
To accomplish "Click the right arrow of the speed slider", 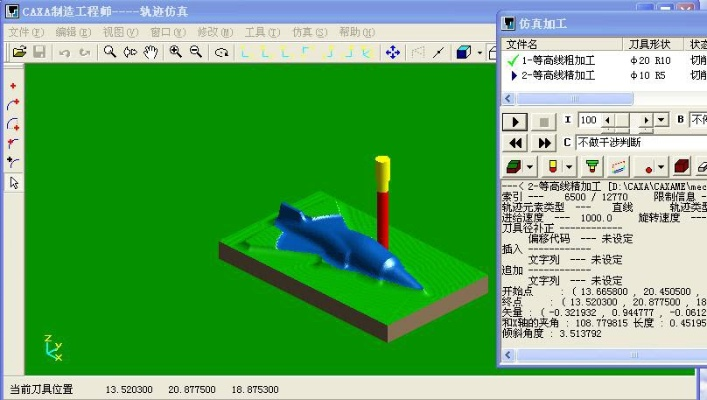I will pyautogui.click(x=646, y=120).
